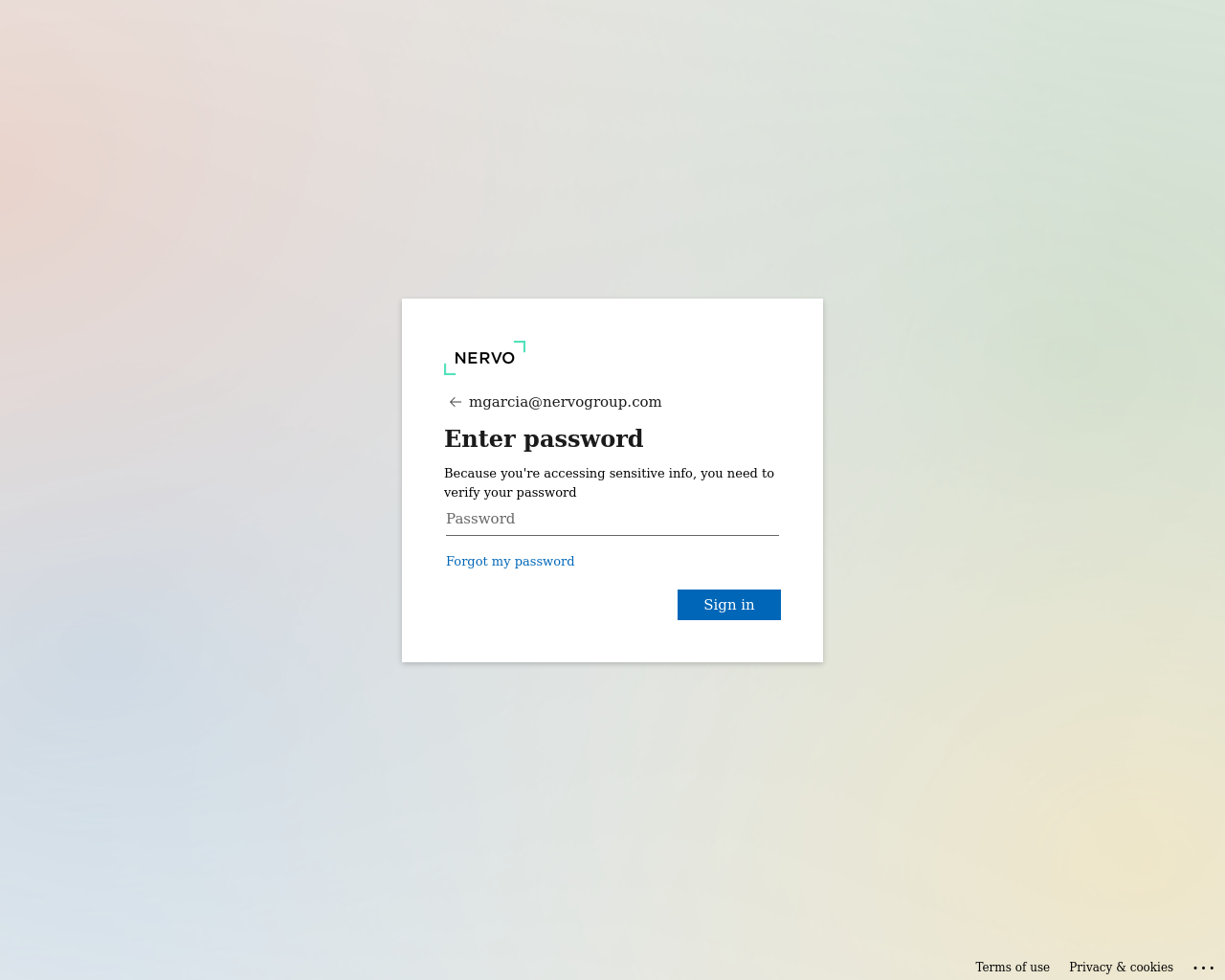Click the green bracket Nervo brand mark
This screenshot has width=1225, height=980.
pyautogui.click(x=485, y=358)
